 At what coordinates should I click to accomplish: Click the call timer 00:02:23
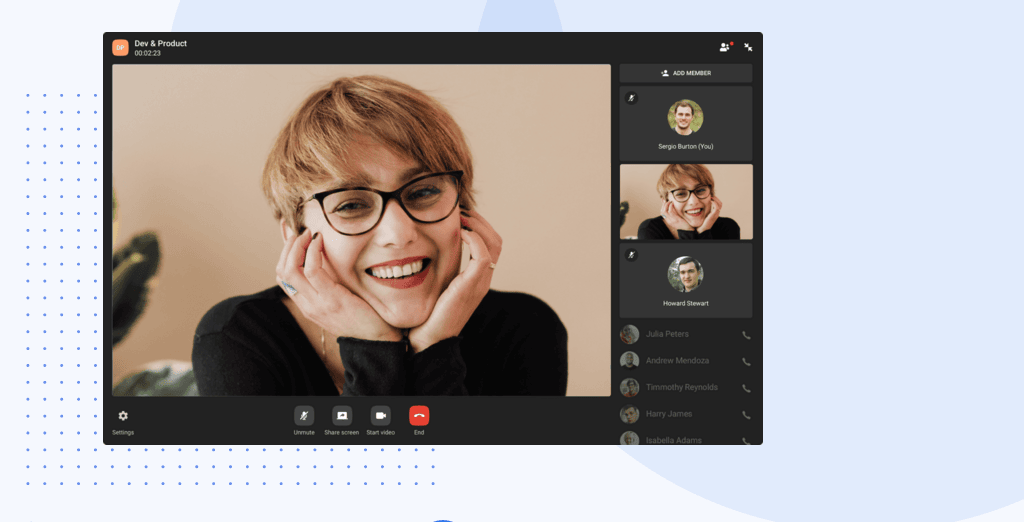pos(148,54)
